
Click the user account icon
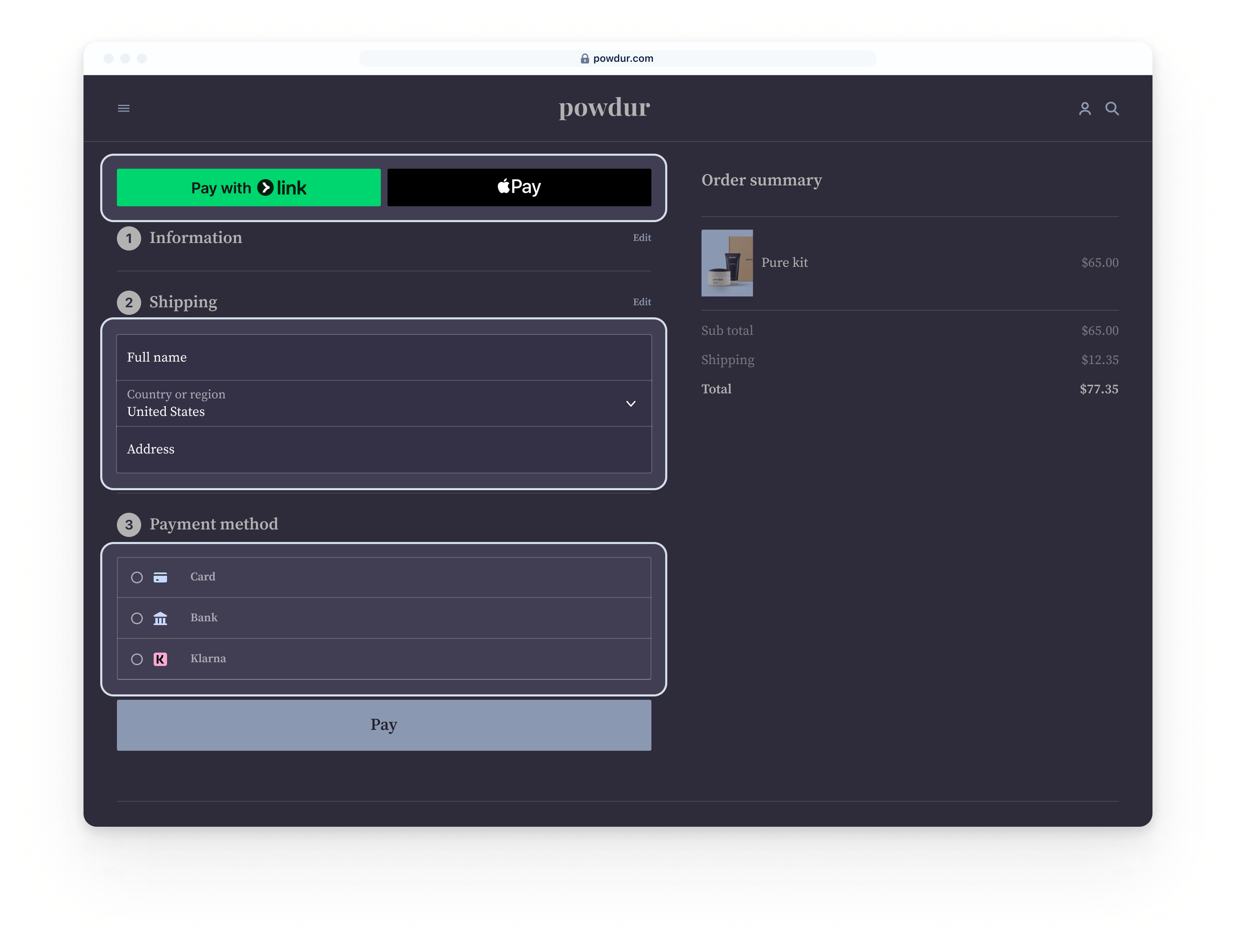tap(1085, 109)
